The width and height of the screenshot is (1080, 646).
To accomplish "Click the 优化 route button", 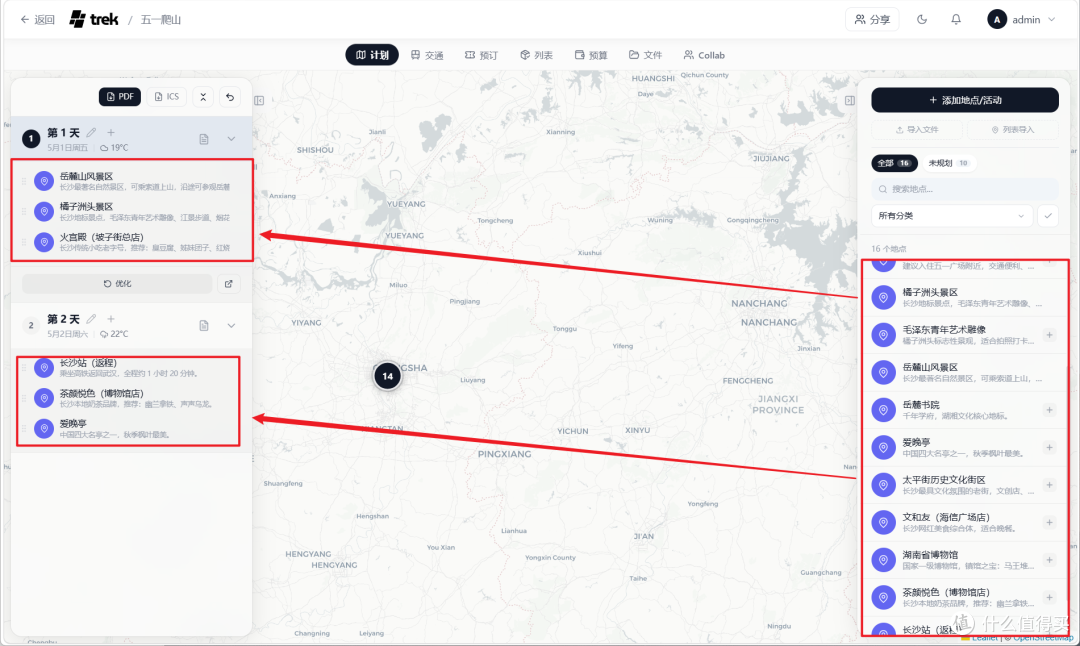I will (117, 284).
